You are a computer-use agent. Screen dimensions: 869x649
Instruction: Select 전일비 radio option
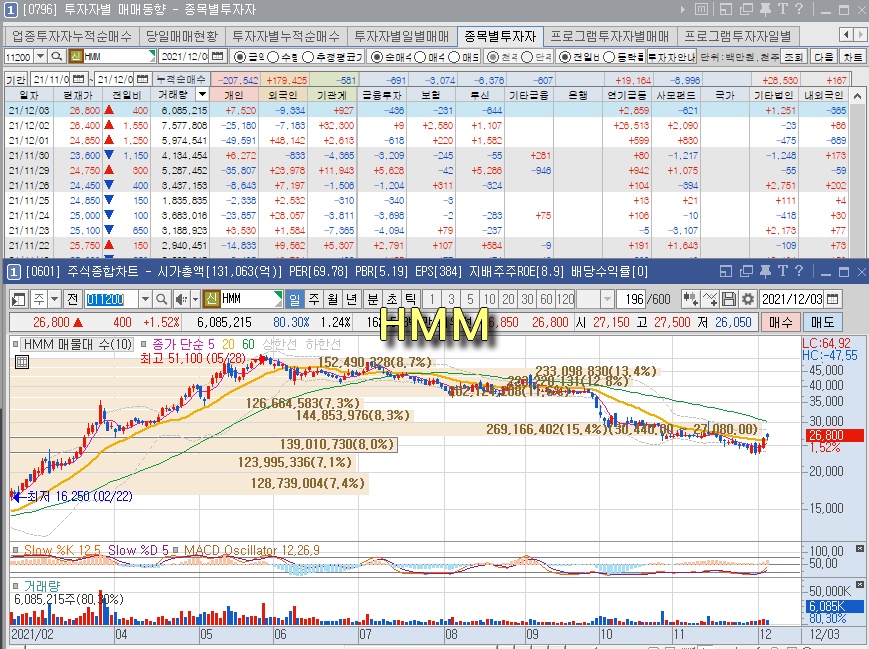click(x=565, y=57)
